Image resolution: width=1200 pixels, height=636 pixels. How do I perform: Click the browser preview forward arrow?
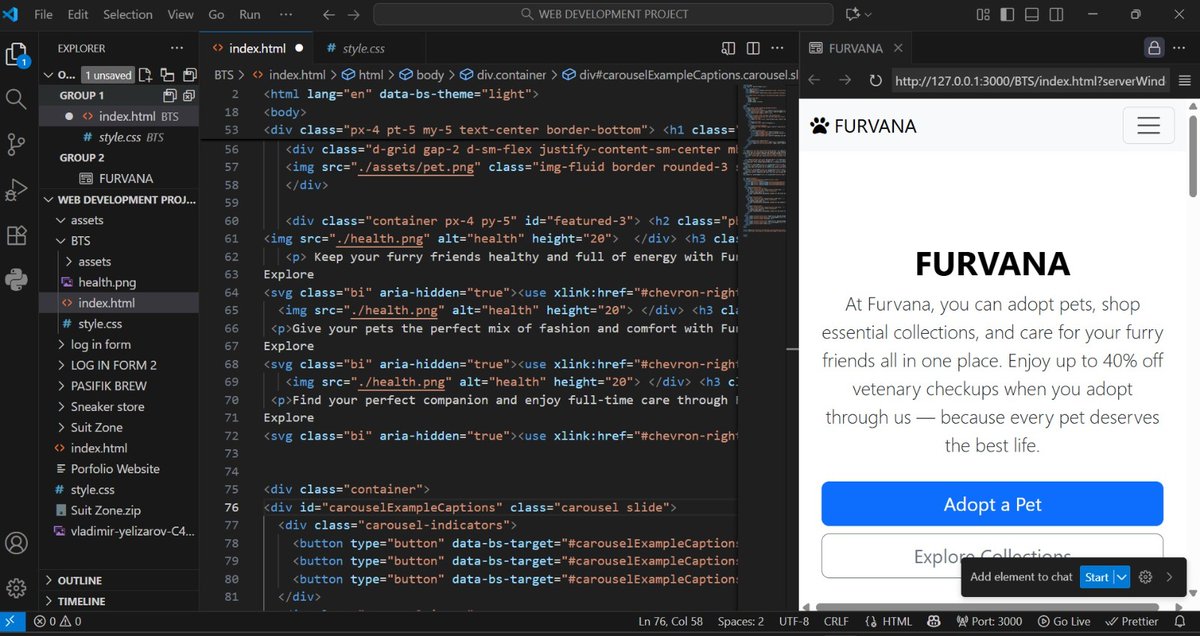pos(845,81)
